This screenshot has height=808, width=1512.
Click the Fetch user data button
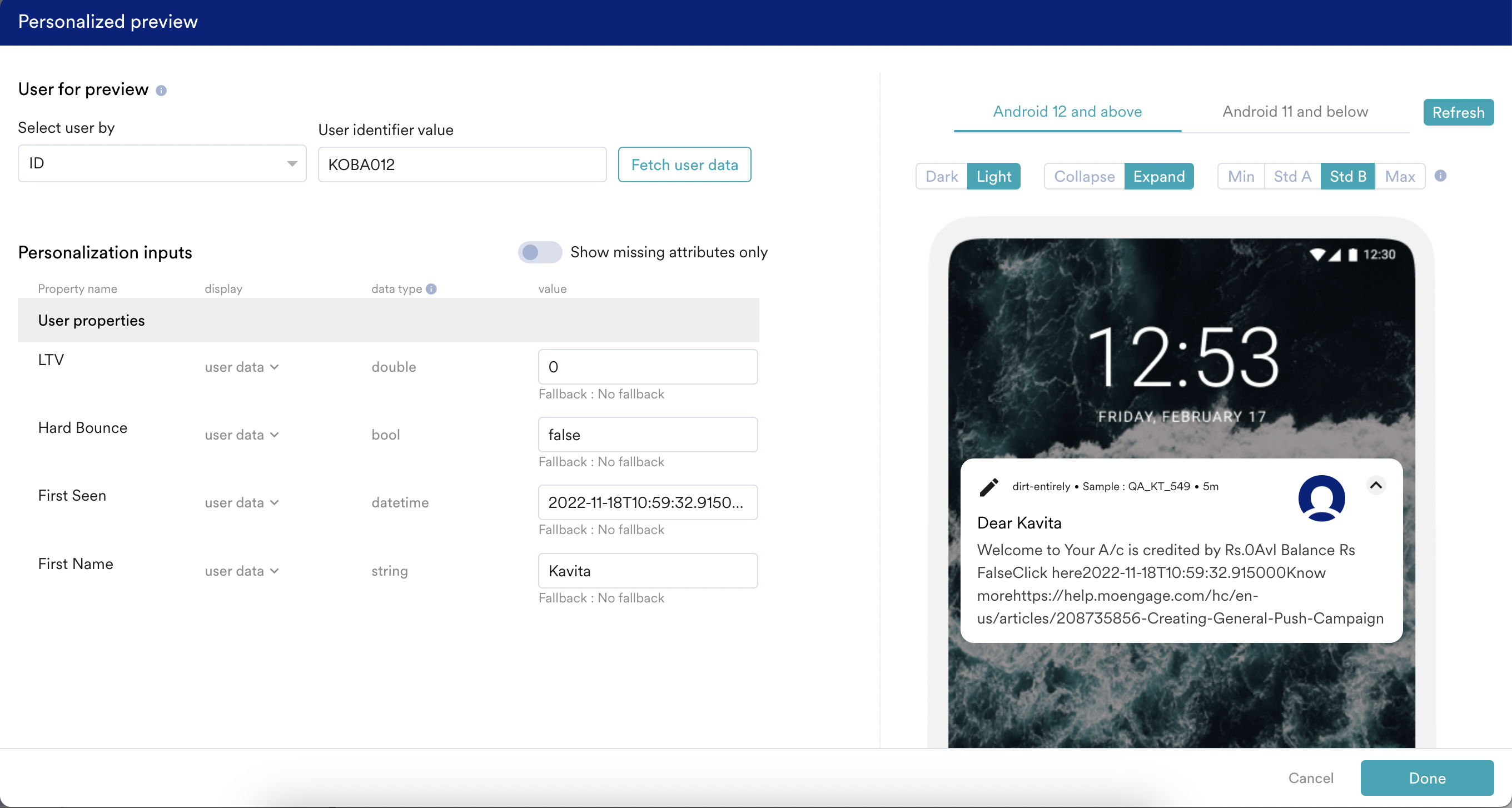(684, 164)
